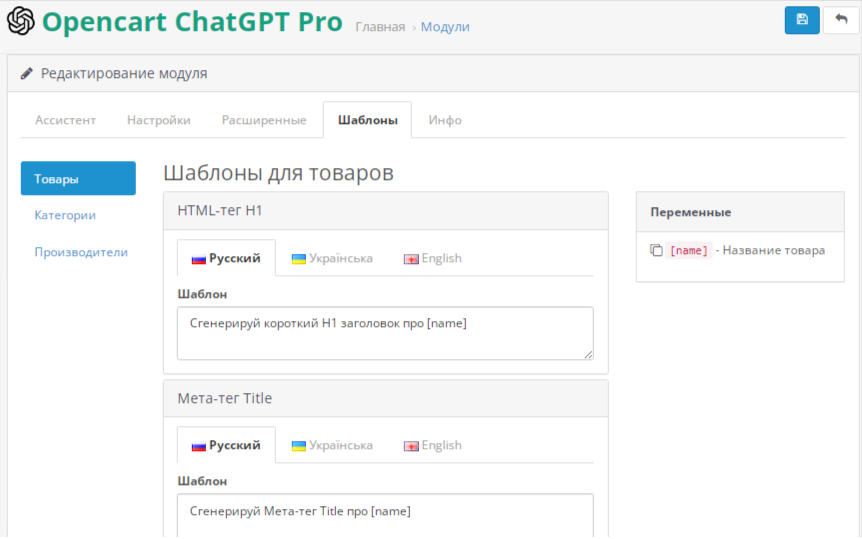Click the Модули breadcrumb link
This screenshot has height=539, width=862.
click(445, 27)
